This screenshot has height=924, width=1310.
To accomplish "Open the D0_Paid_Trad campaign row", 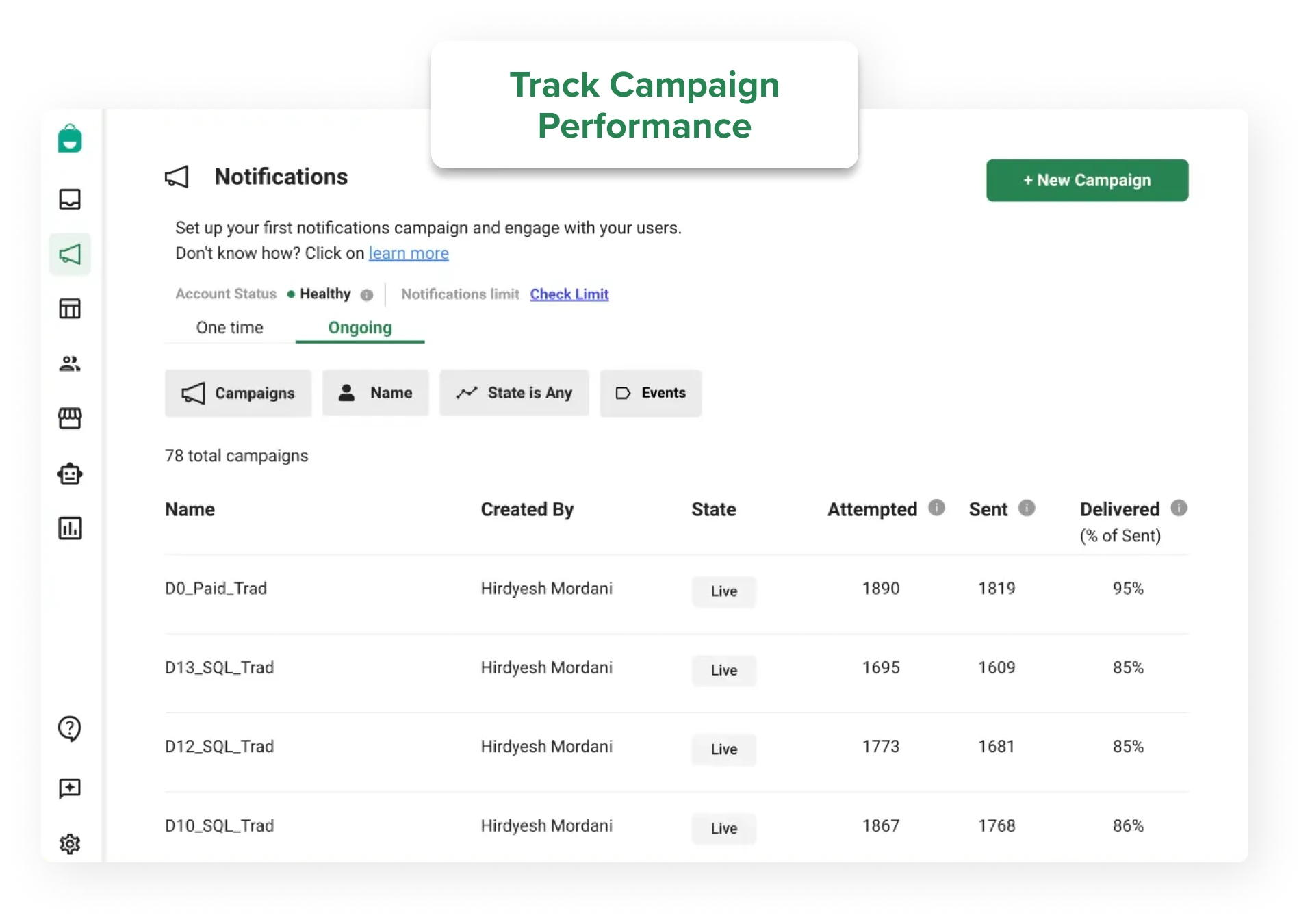I will [216, 589].
